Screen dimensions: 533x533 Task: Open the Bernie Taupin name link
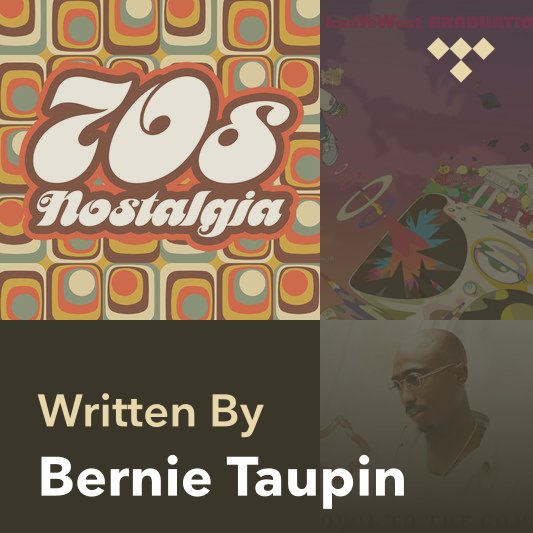coord(223,479)
